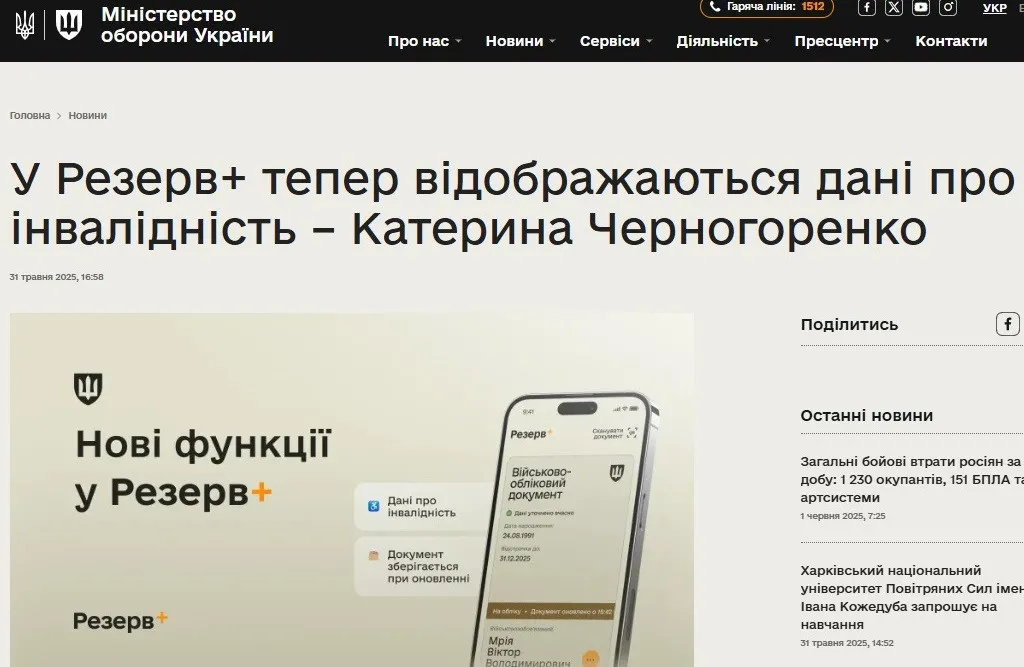Open the YouTube channel icon
Viewport: 1024px width, 667px height.
pyautogui.click(x=920, y=8)
